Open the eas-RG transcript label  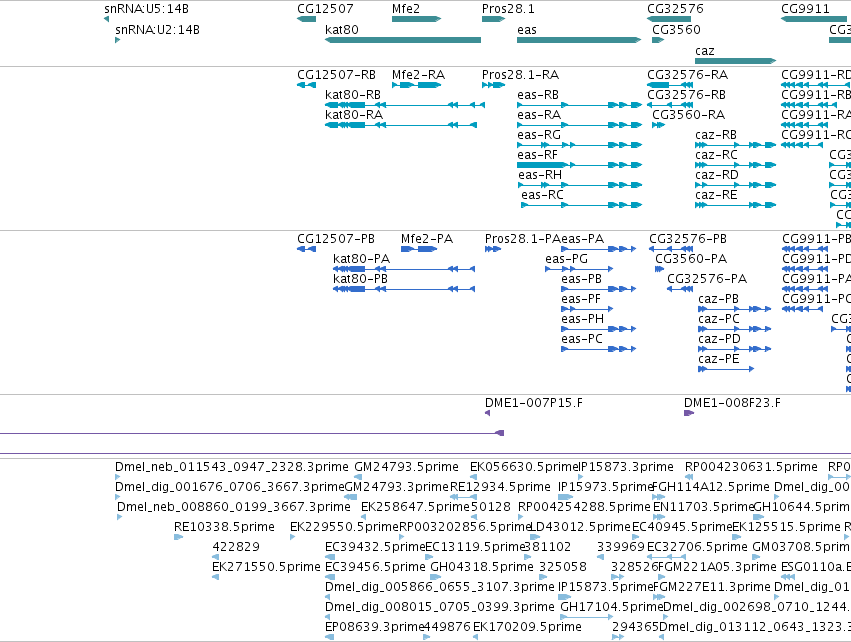coord(539,135)
